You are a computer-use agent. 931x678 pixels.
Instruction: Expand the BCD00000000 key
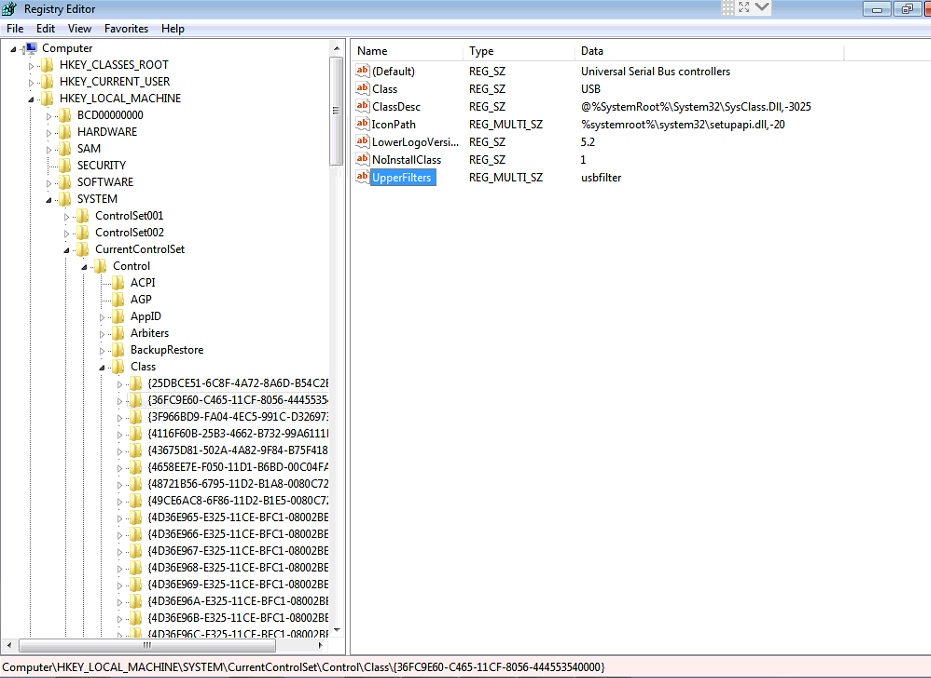pos(48,115)
